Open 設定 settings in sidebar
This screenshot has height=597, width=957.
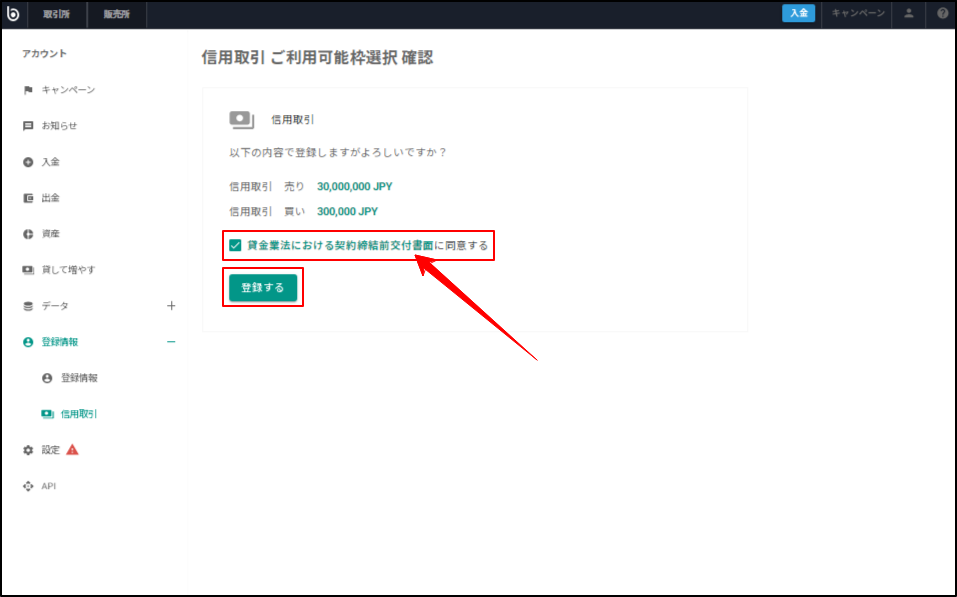(x=51, y=450)
